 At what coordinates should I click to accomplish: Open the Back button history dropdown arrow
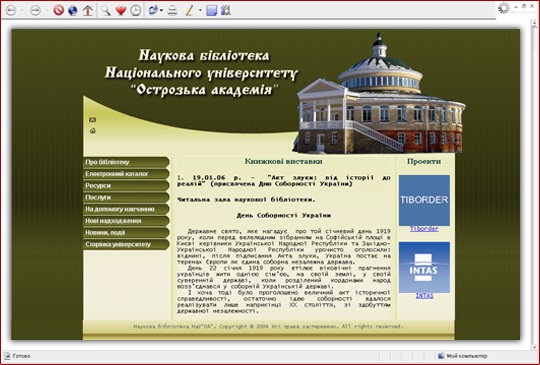pos(22,10)
